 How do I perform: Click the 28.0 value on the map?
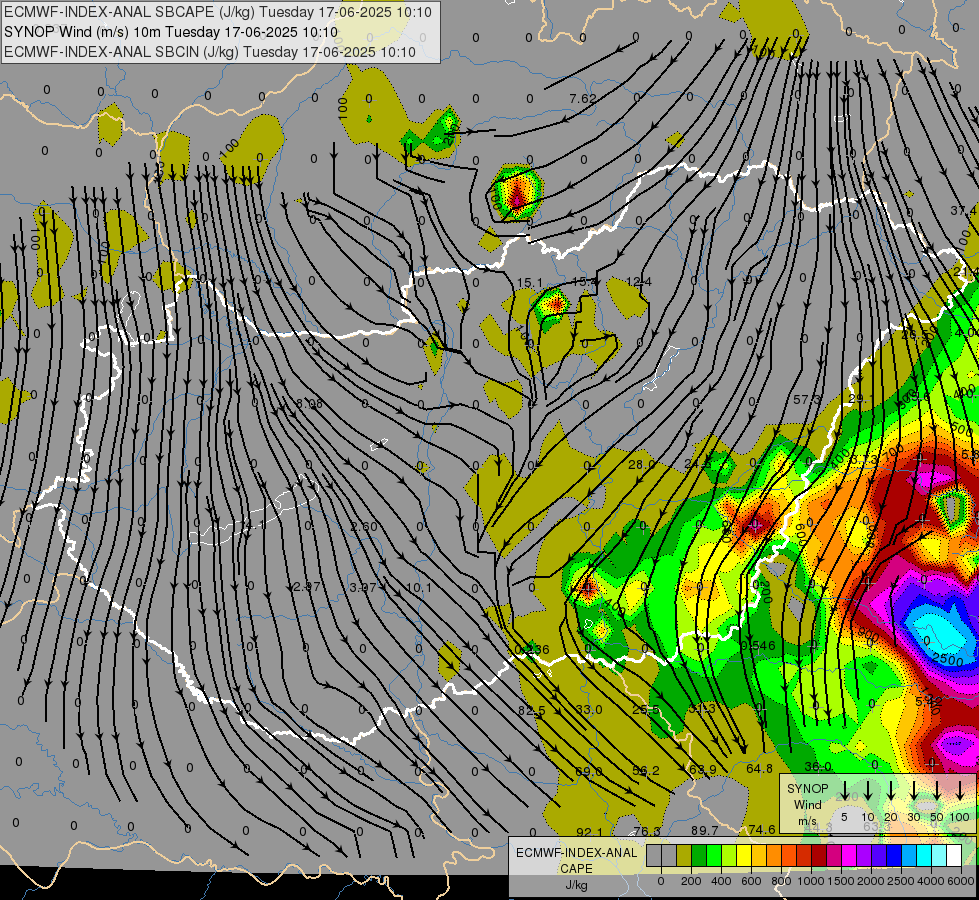click(x=641, y=465)
